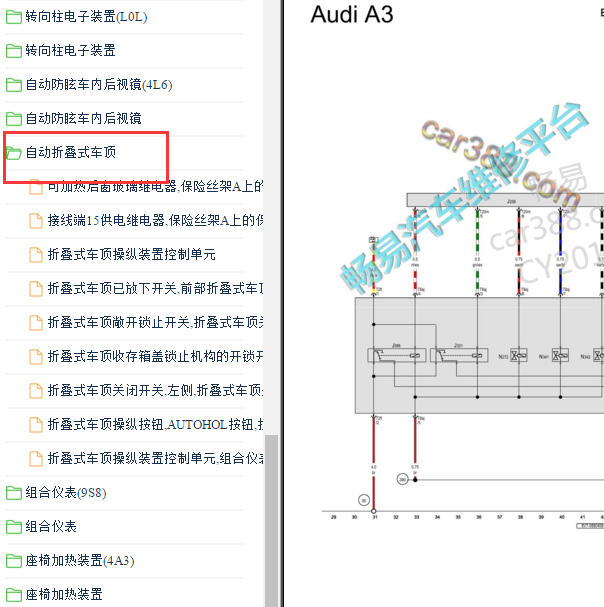The width and height of the screenshot is (604, 607).
Task: Open 折叠式车顶操纵装置控制单元 page
Action: click(131, 254)
